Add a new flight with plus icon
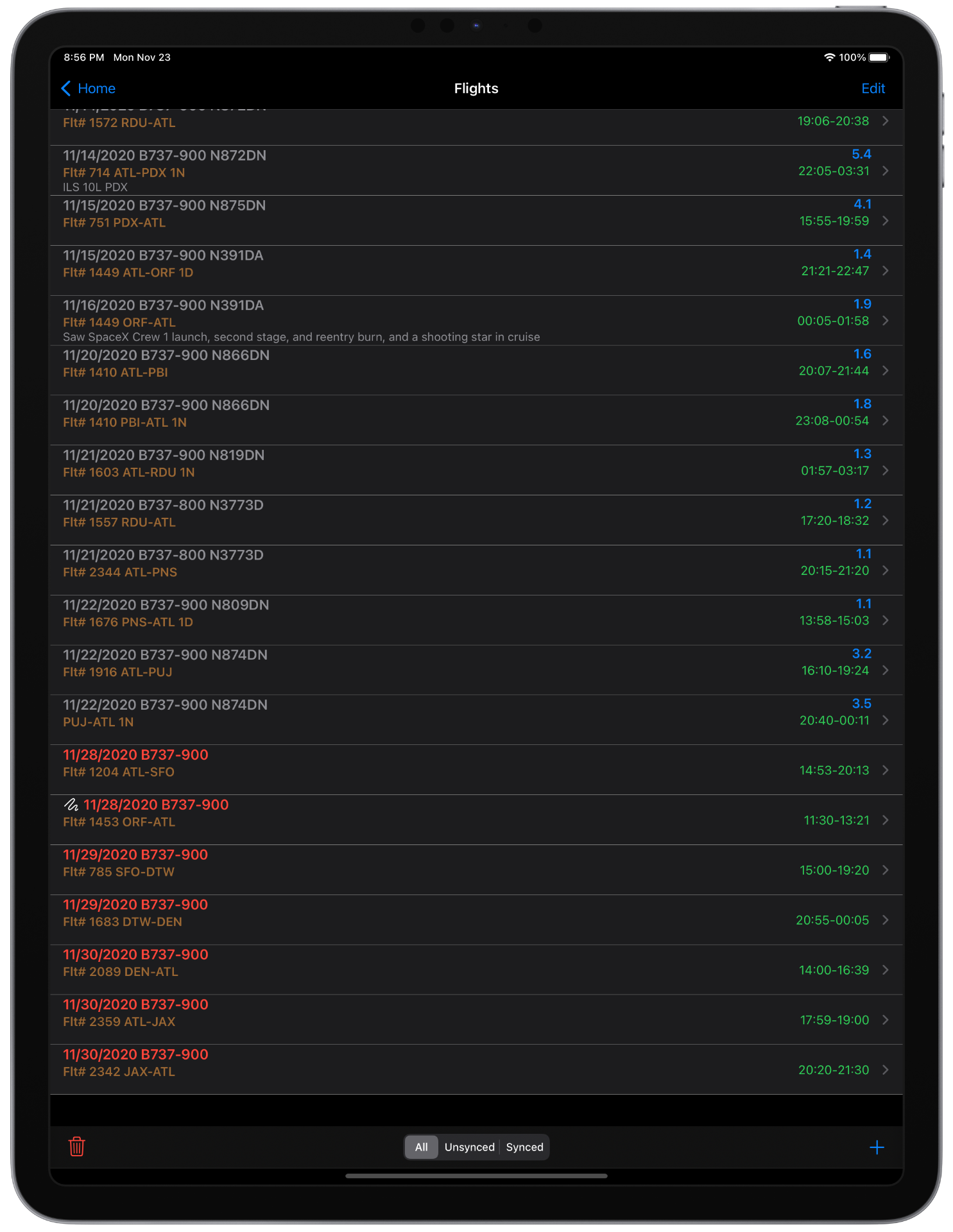Viewport: 953px width, 1232px height. tap(877, 1147)
